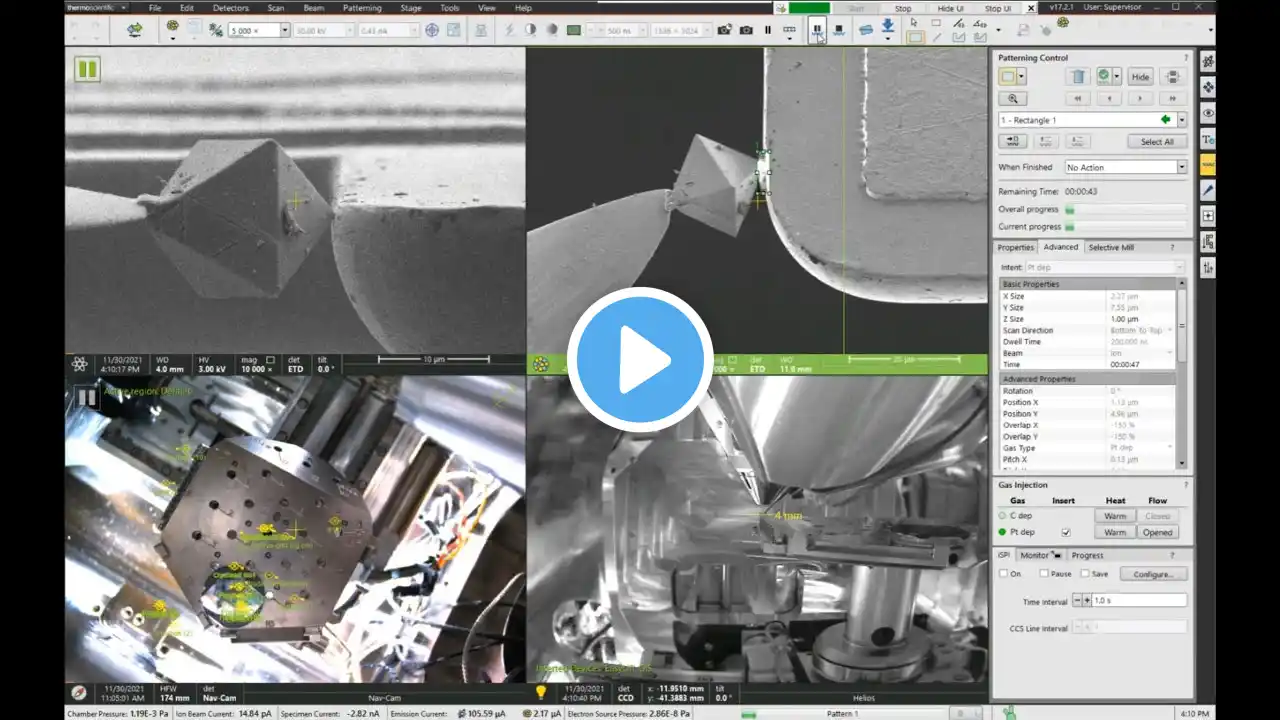Click Hide in Patterning Control
The width and height of the screenshot is (1280, 720).
point(1140,76)
